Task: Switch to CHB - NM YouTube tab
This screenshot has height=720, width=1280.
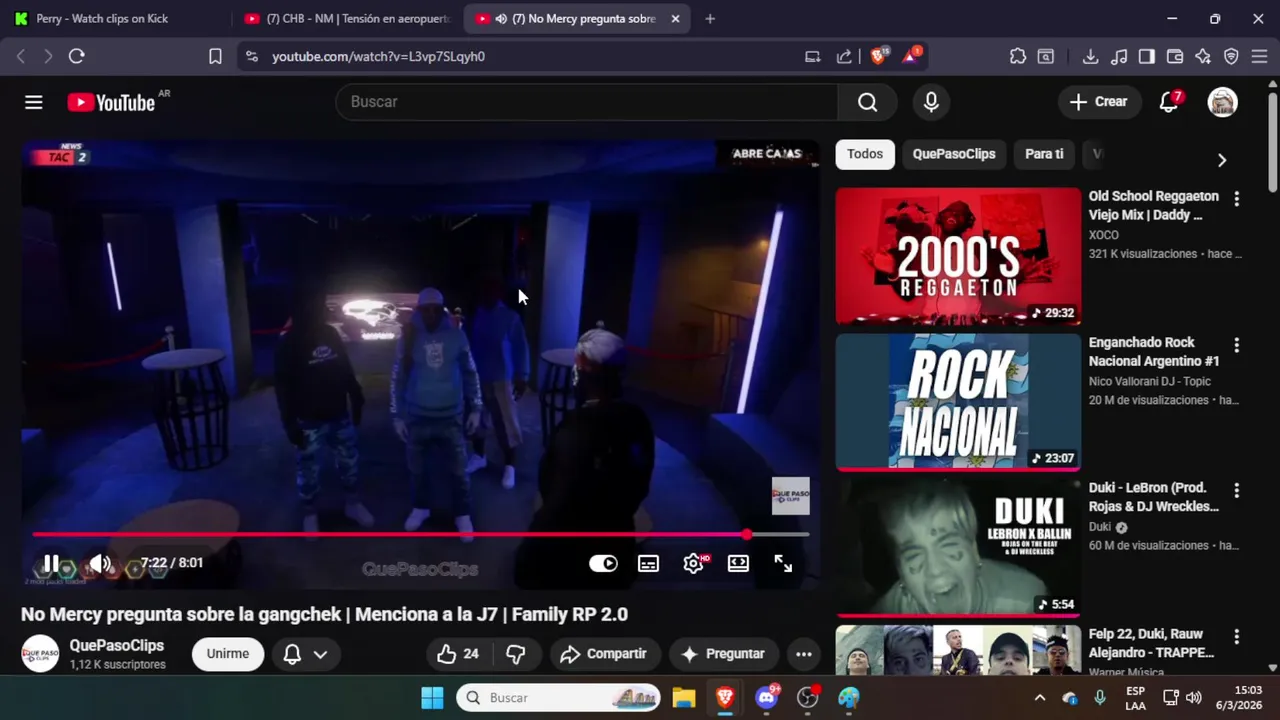Action: click(x=348, y=18)
